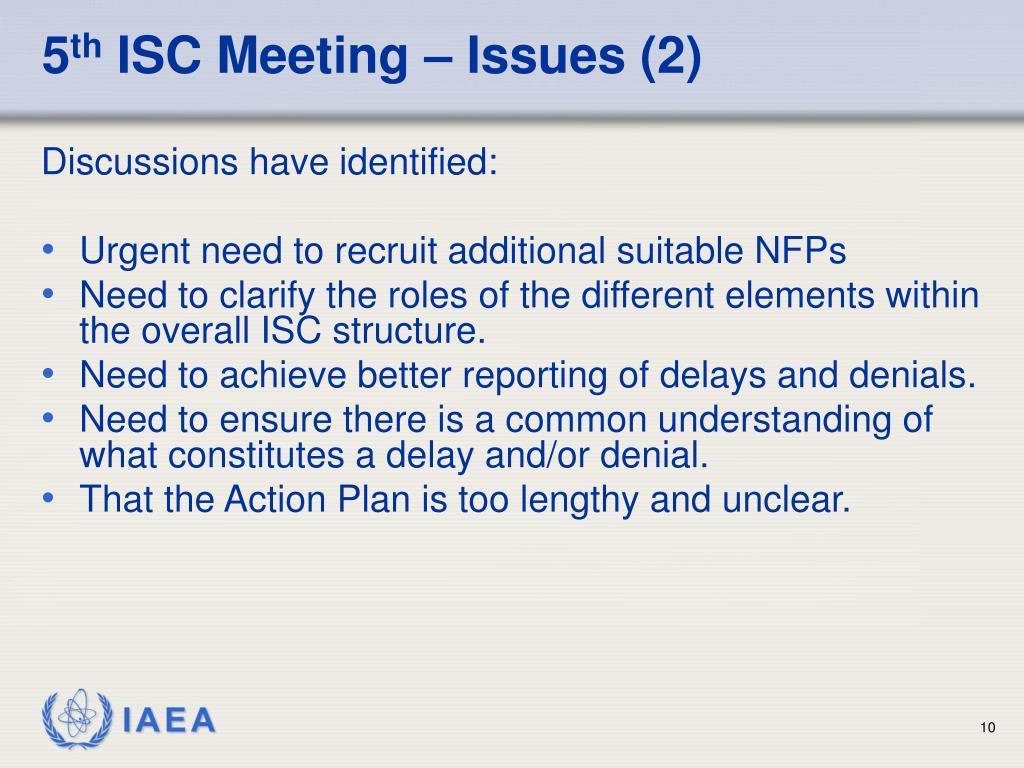Click the bullet about better reporting of delays

[528, 375]
